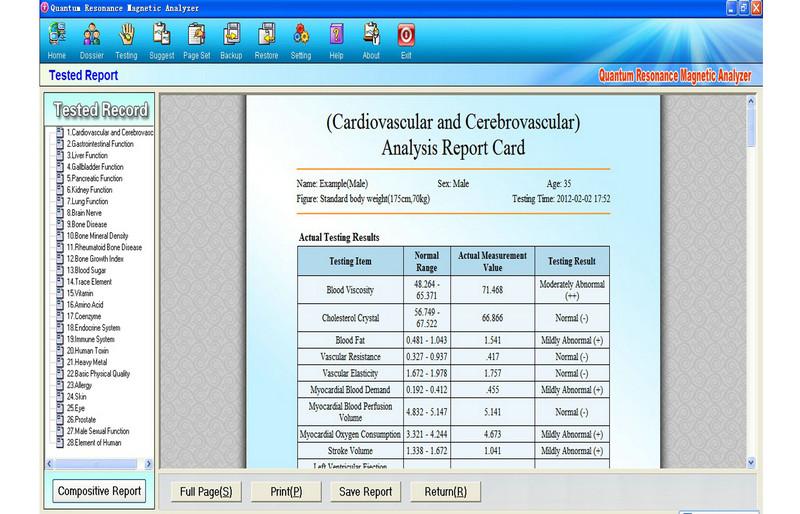The image size is (800, 514).
Task: Click the report vertical scrollbar thumb
Action: [x=751, y=126]
